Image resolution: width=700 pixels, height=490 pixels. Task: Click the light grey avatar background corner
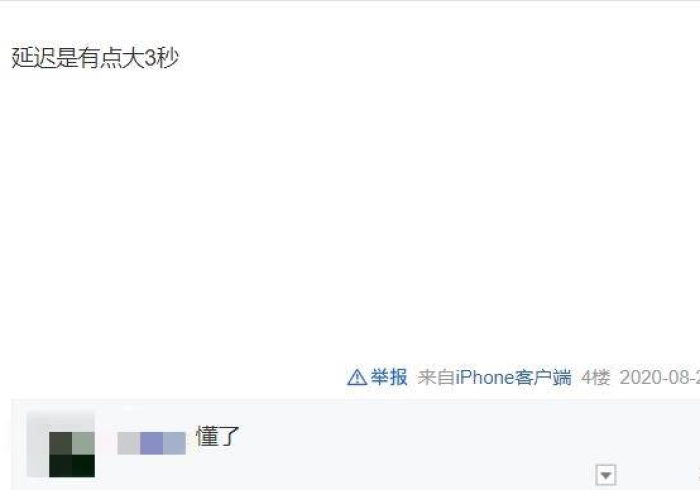pyautogui.click(x=38, y=422)
